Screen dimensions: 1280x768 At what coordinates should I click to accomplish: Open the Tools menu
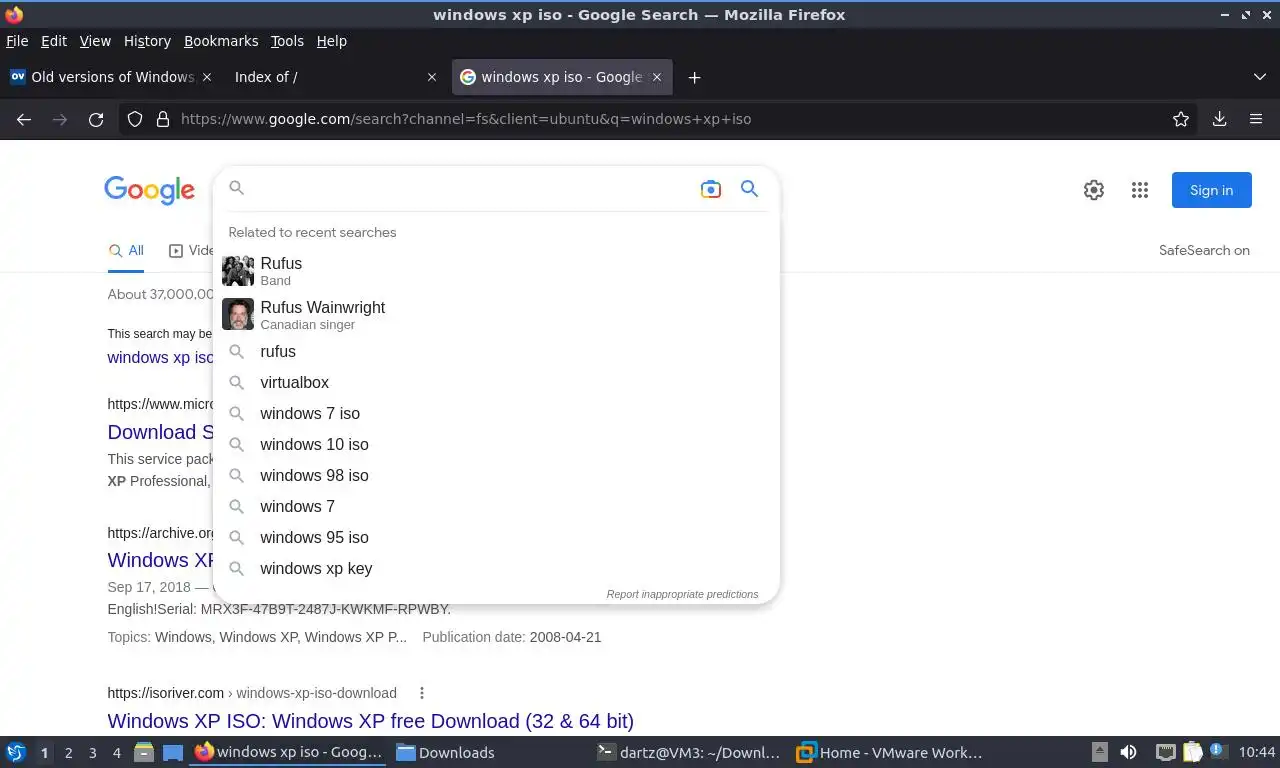[x=287, y=41]
